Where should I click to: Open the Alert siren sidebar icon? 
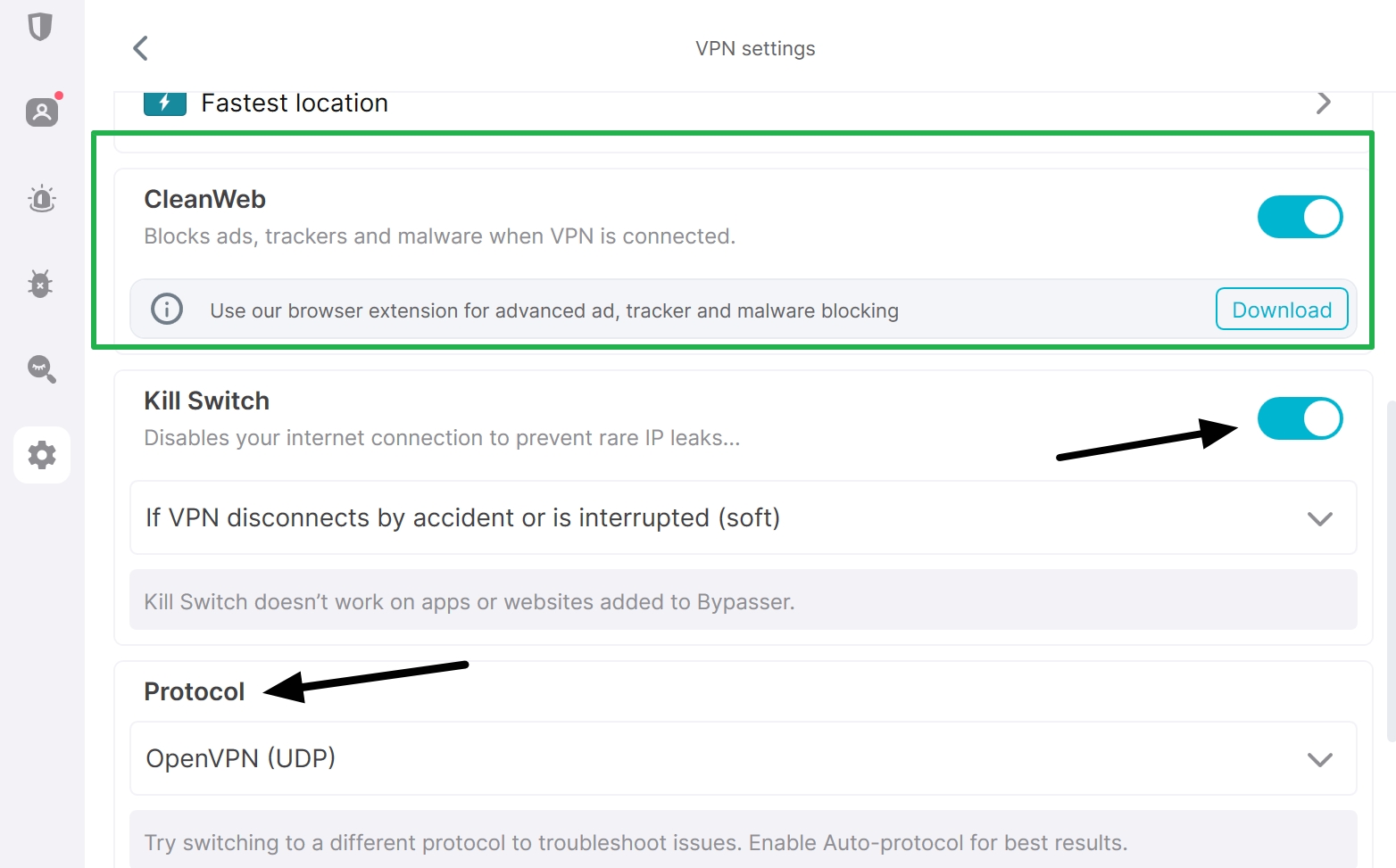coord(42,198)
